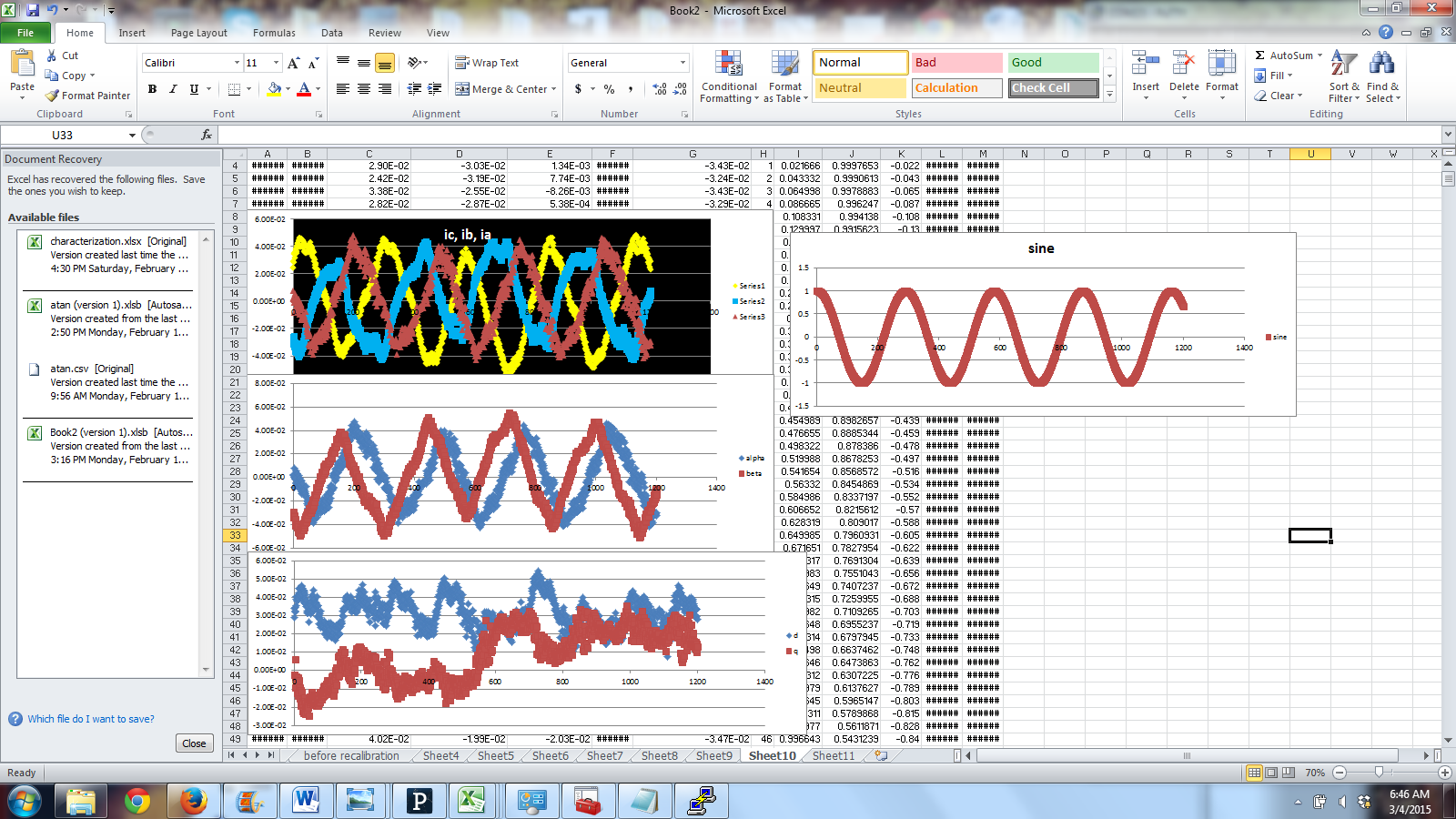This screenshot has height=819, width=1456.
Task: Apply the Calculation cell style
Action: click(x=956, y=88)
